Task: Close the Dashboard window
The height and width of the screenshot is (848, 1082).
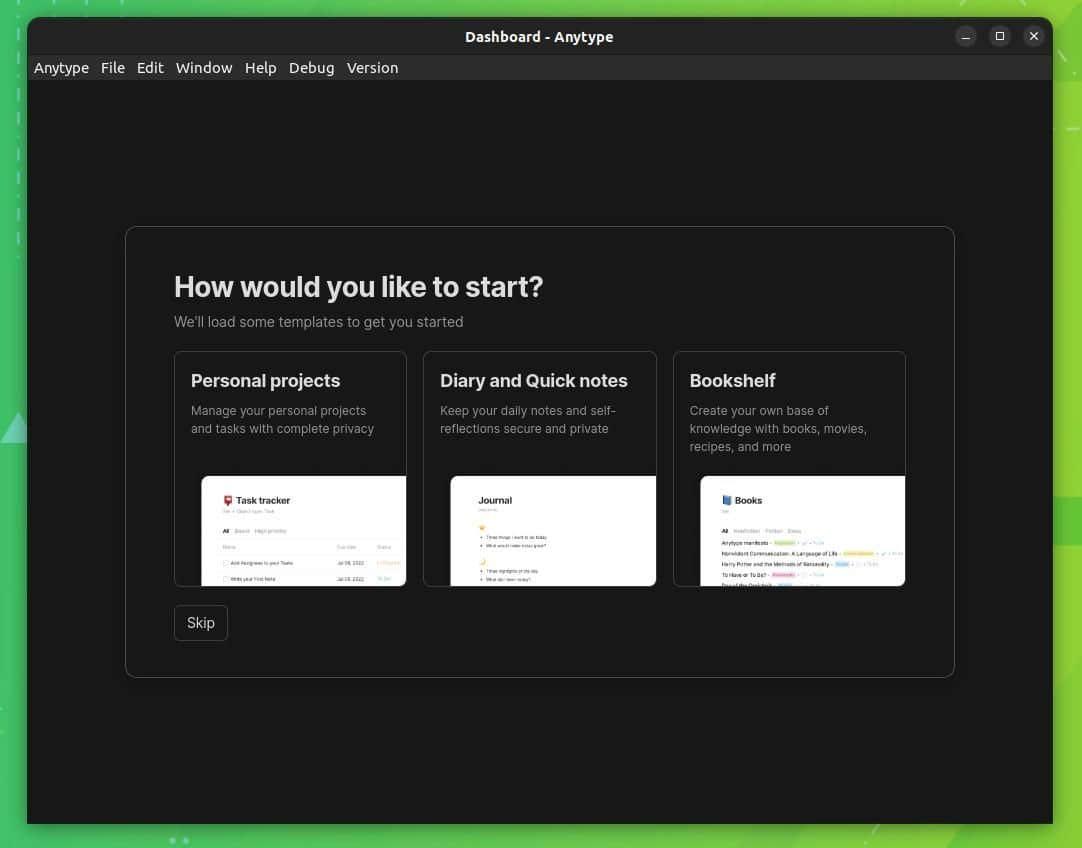Action: (1034, 36)
